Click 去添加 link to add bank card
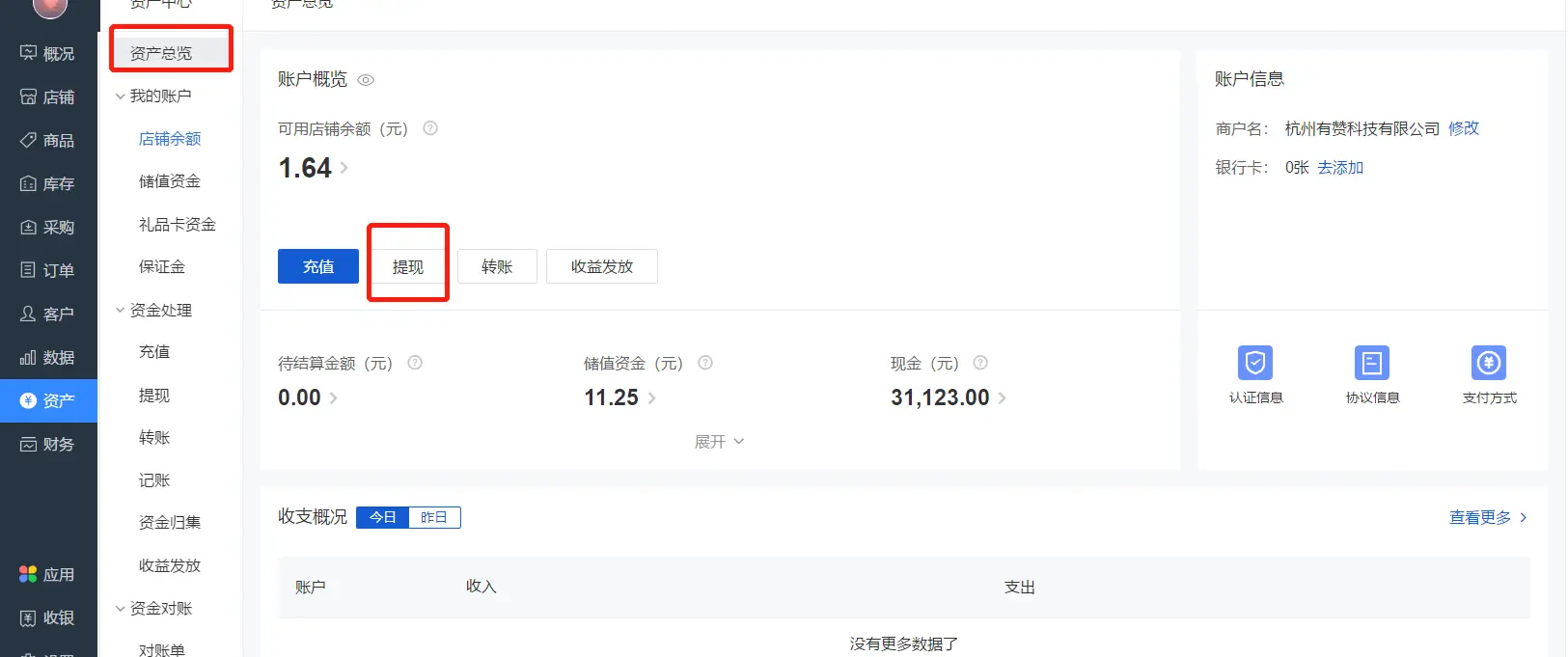Viewport: 1568px width, 657px height. tap(1340, 168)
